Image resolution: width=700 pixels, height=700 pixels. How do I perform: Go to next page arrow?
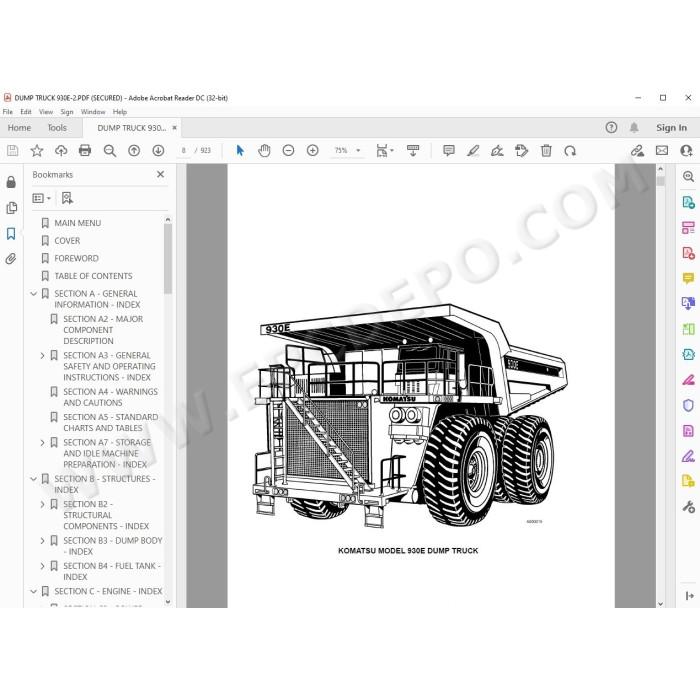click(x=158, y=151)
